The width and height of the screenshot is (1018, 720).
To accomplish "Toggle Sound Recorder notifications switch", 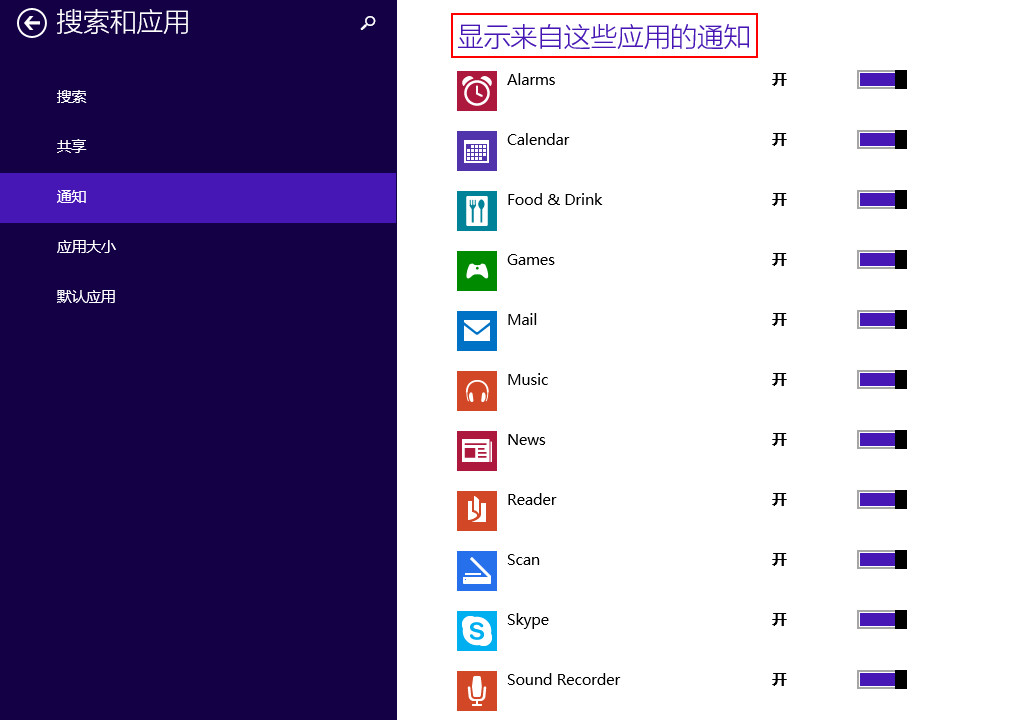I will tap(882, 680).
